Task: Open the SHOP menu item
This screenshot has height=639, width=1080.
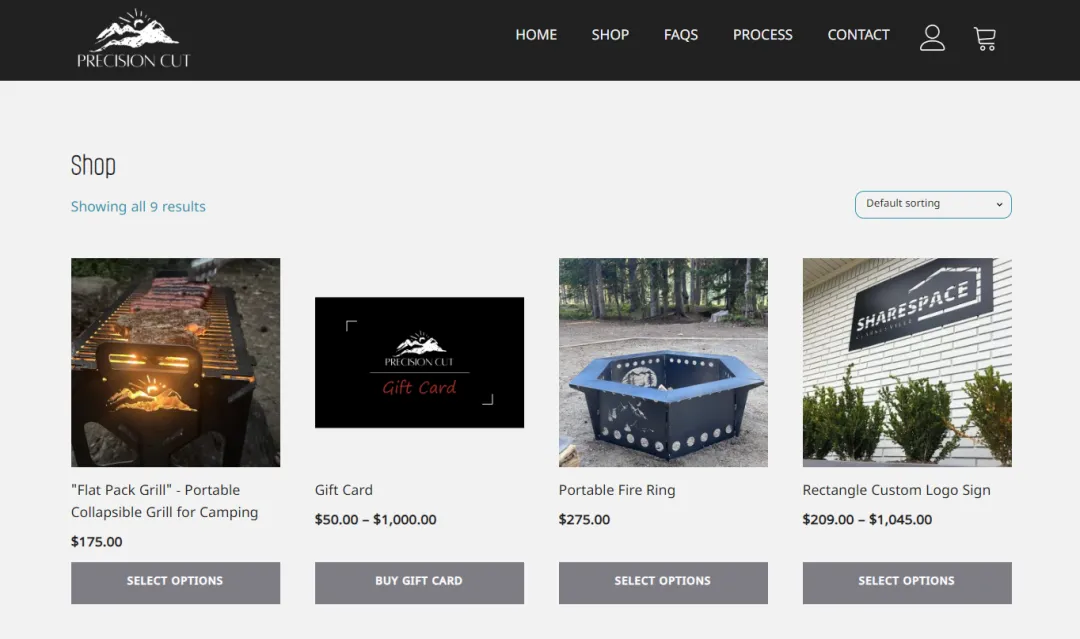Action: (610, 34)
